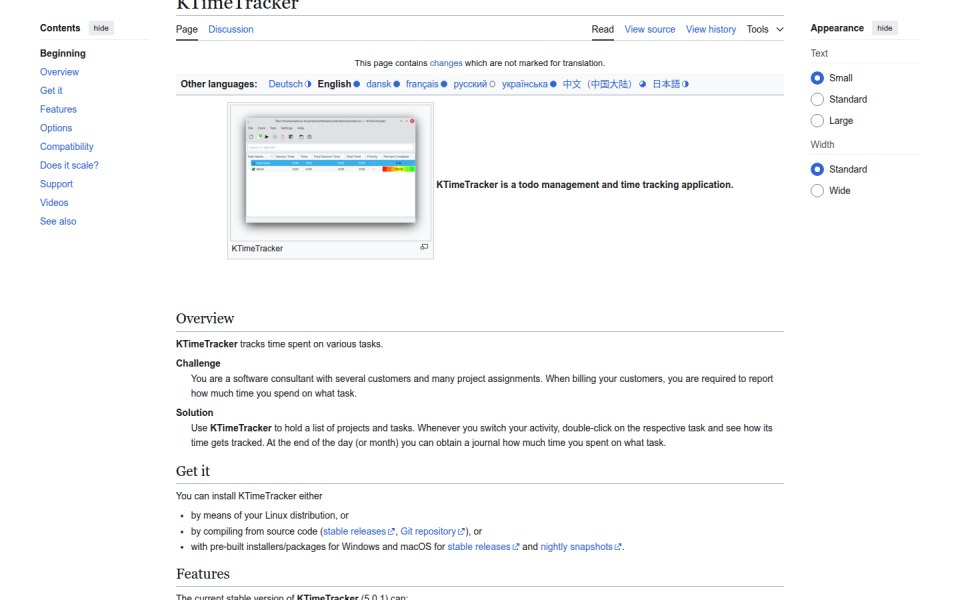The width and height of the screenshot is (960, 600).
Task: Hide the Appearance panel
Action: [884, 28]
